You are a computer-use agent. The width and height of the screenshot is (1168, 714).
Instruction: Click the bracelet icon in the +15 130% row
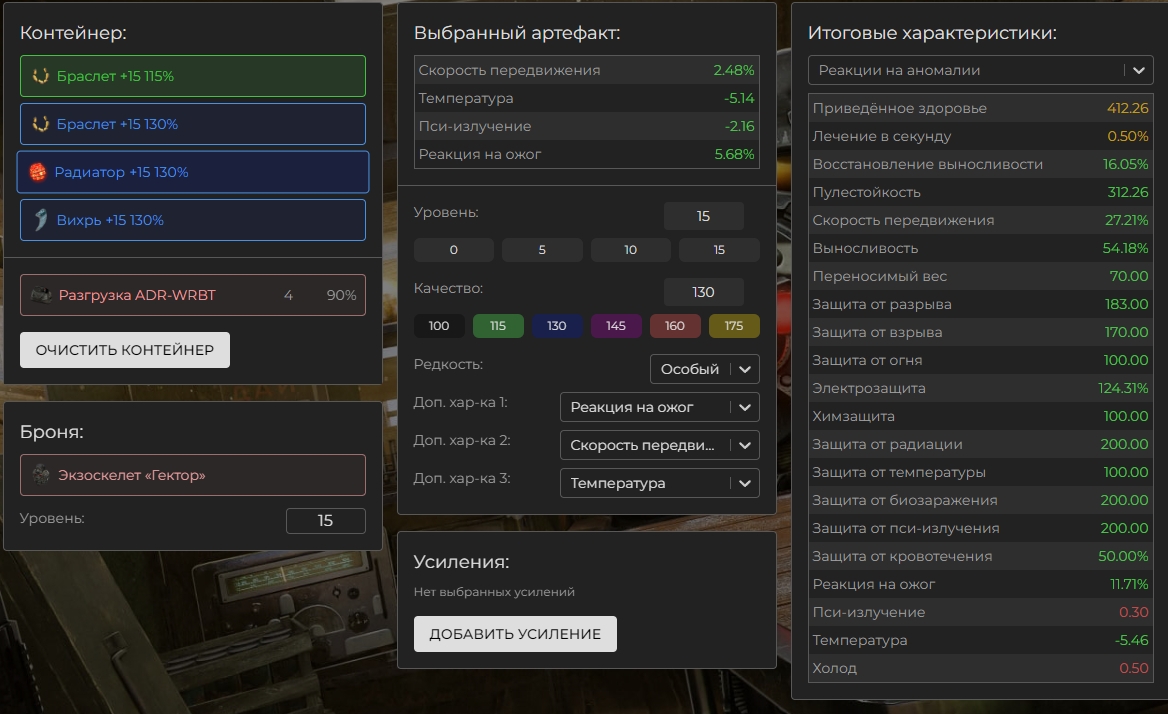click(41, 124)
